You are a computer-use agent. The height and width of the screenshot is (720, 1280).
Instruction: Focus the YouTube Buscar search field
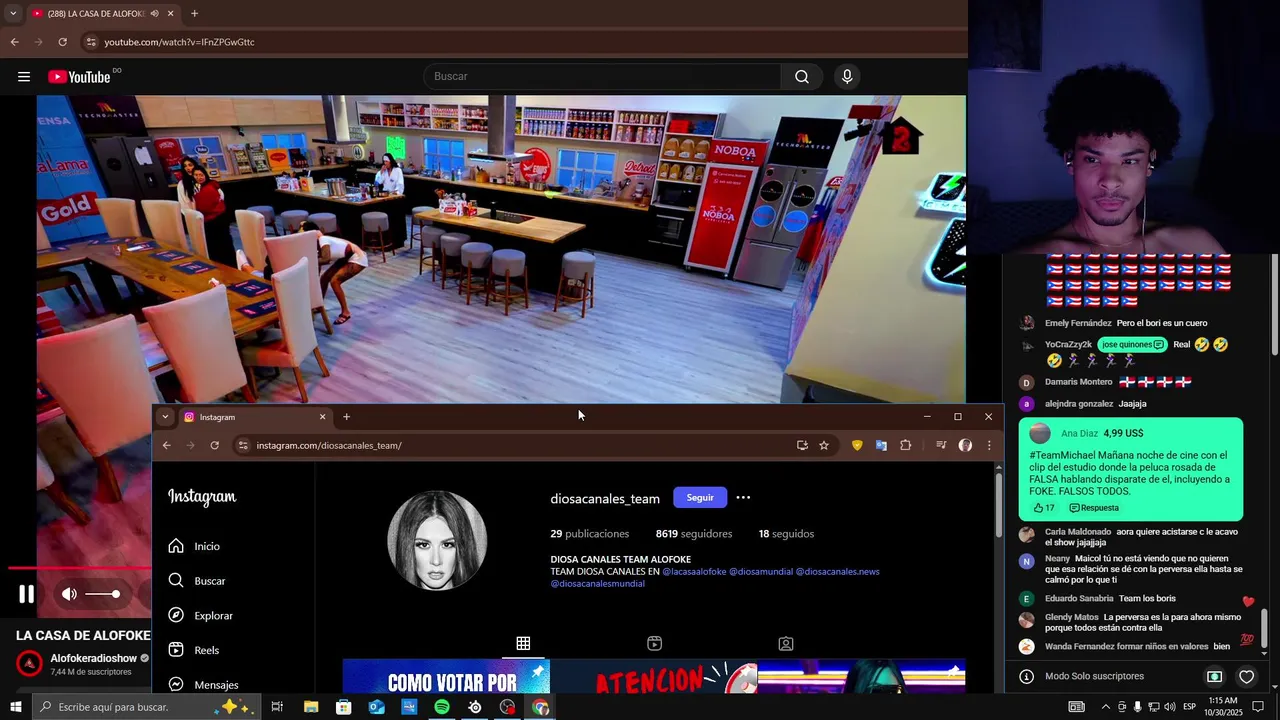click(603, 77)
